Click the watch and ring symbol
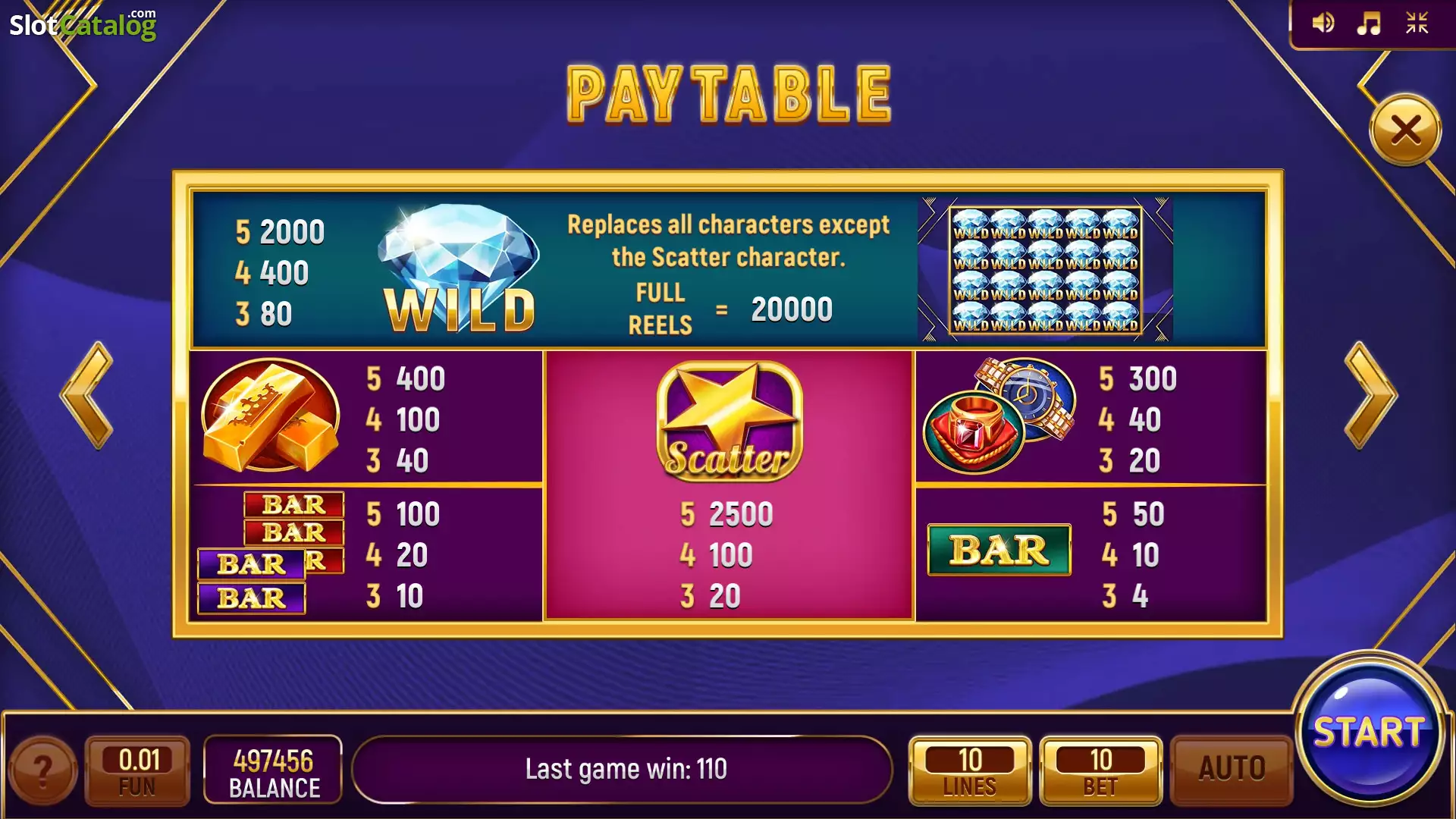This screenshot has height=819, width=1456. click(999, 416)
